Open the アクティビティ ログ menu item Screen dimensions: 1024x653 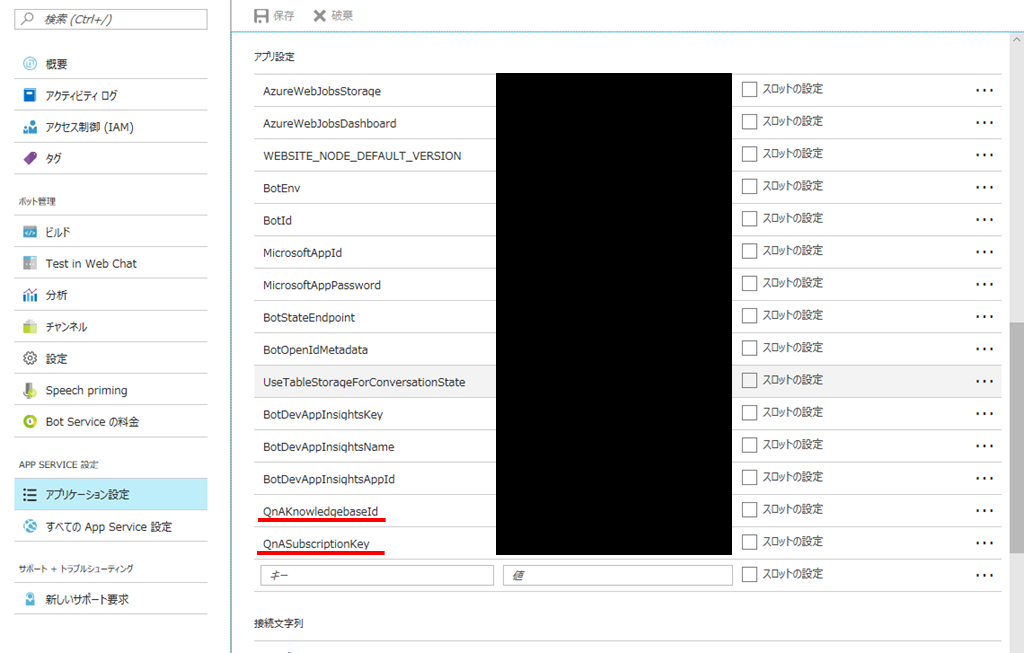point(110,95)
